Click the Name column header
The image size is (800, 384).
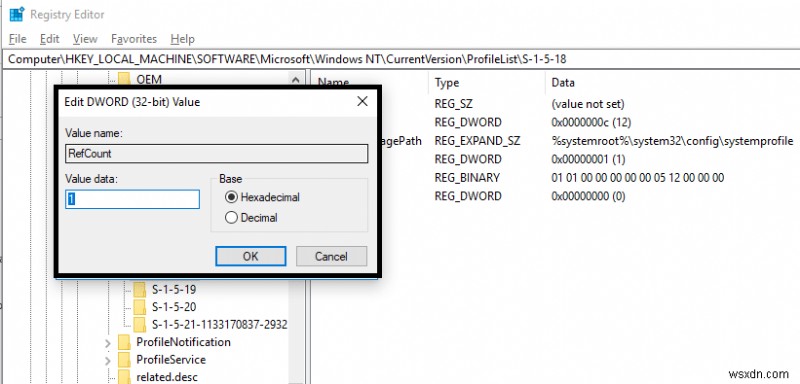point(333,83)
